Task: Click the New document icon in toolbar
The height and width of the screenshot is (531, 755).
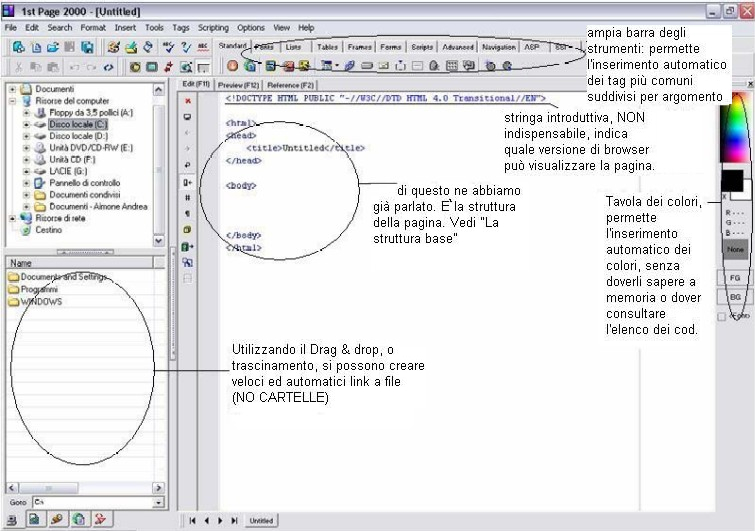Action: click(x=36, y=47)
